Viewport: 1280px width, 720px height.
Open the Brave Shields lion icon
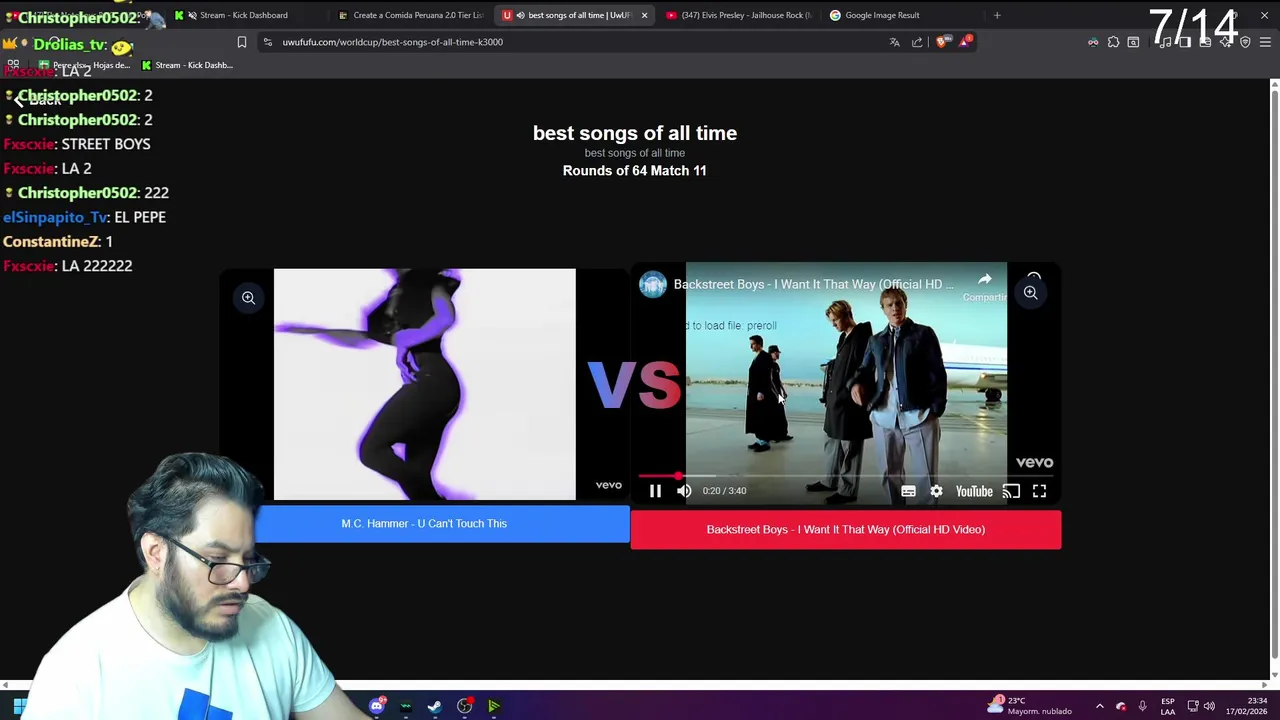coord(942,42)
